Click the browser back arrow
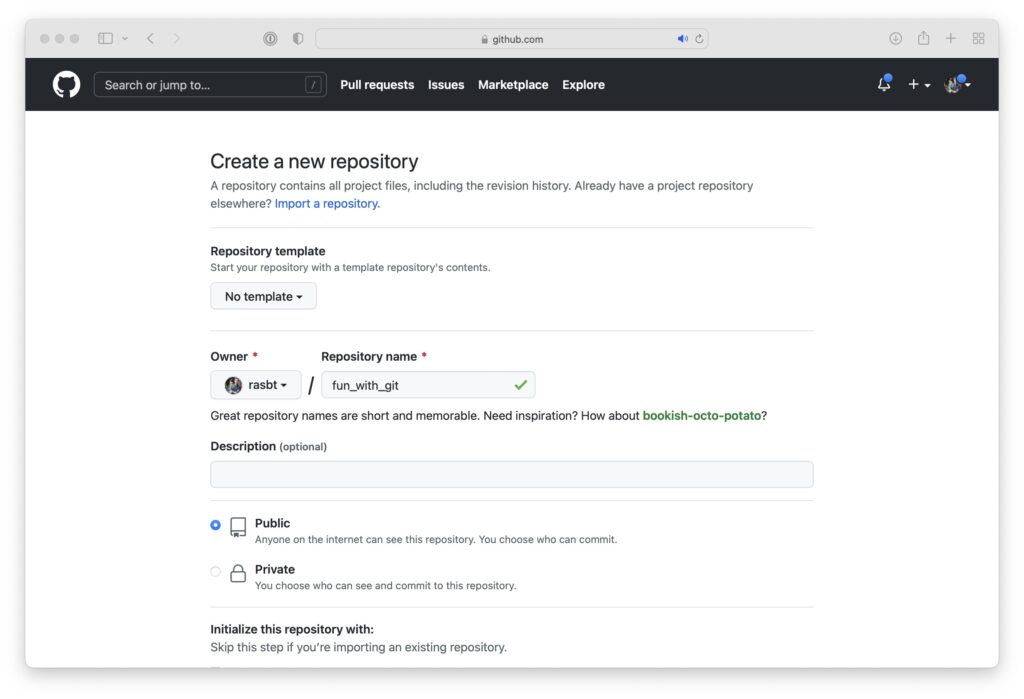 coord(149,38)
